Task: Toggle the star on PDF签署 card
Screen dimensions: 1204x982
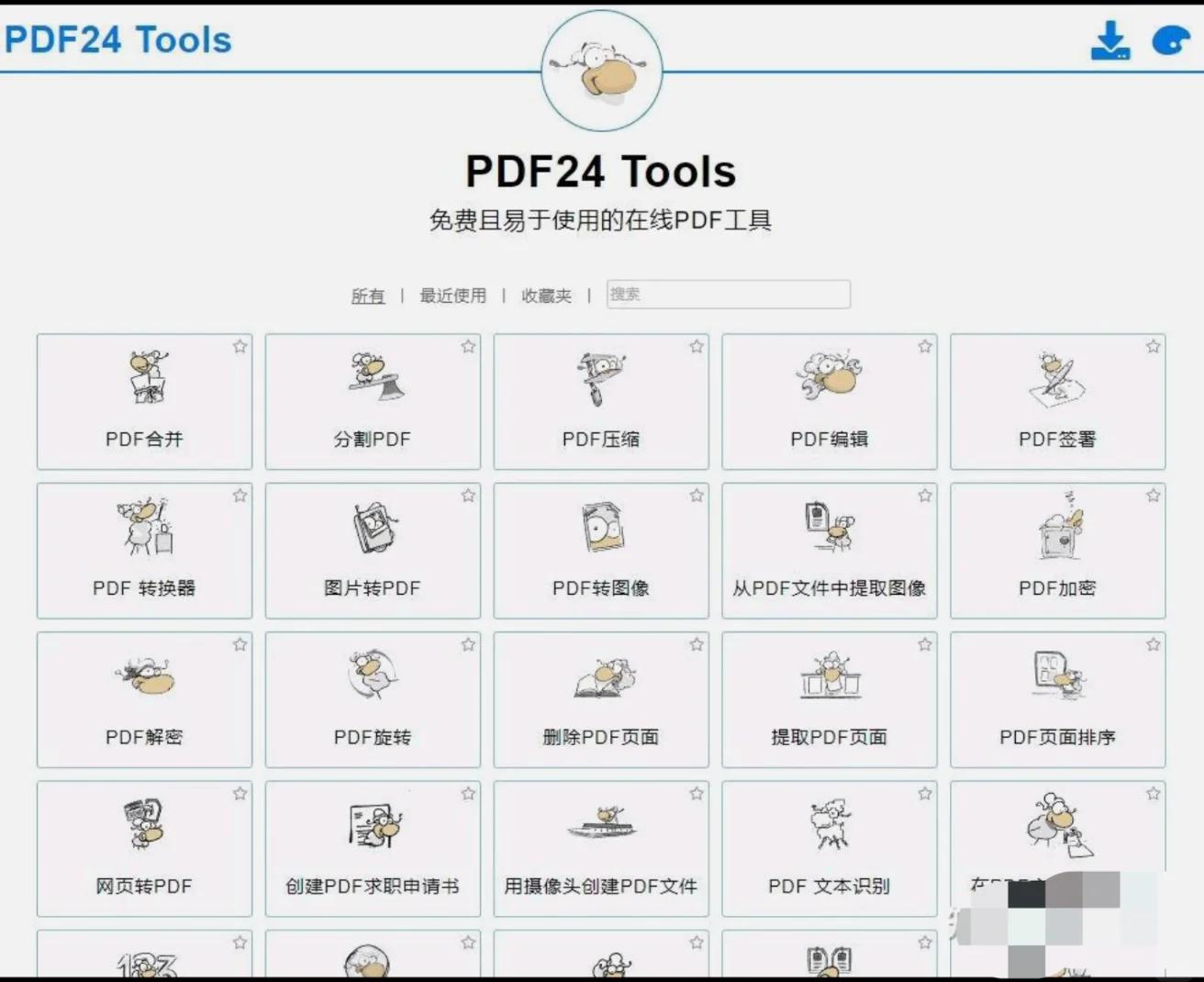Action: pyautogui.click(x=1154, y=346)
